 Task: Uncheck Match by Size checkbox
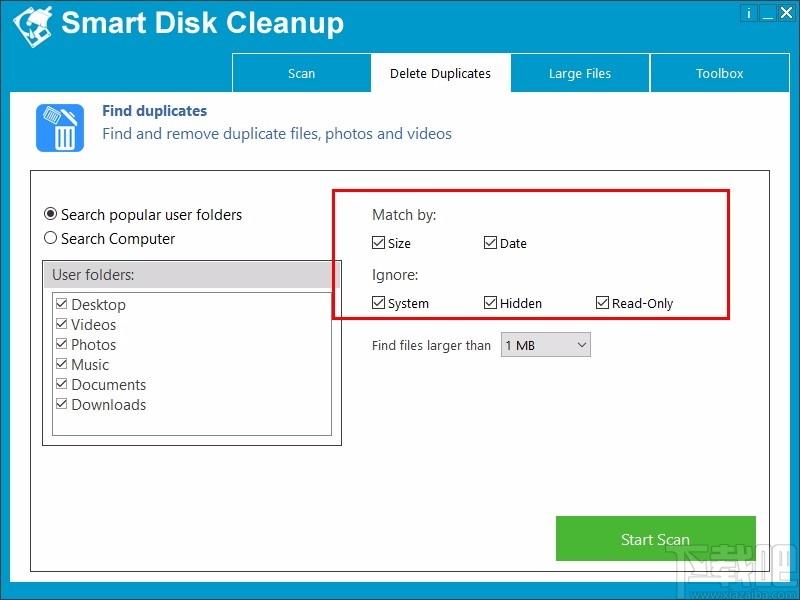tap(378, 243)
